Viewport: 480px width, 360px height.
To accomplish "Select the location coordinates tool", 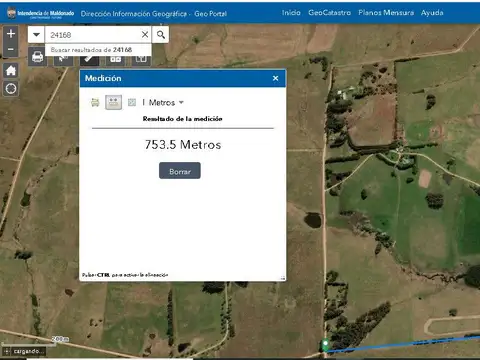I will tap(132, 102).
